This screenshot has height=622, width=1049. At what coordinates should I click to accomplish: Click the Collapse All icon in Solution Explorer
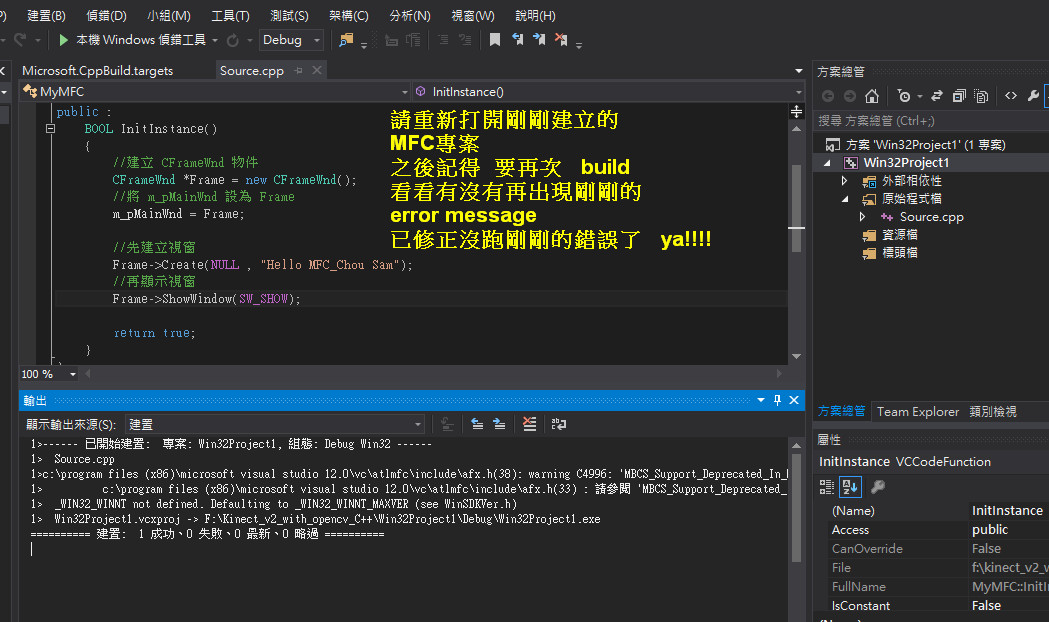[959, 95]
